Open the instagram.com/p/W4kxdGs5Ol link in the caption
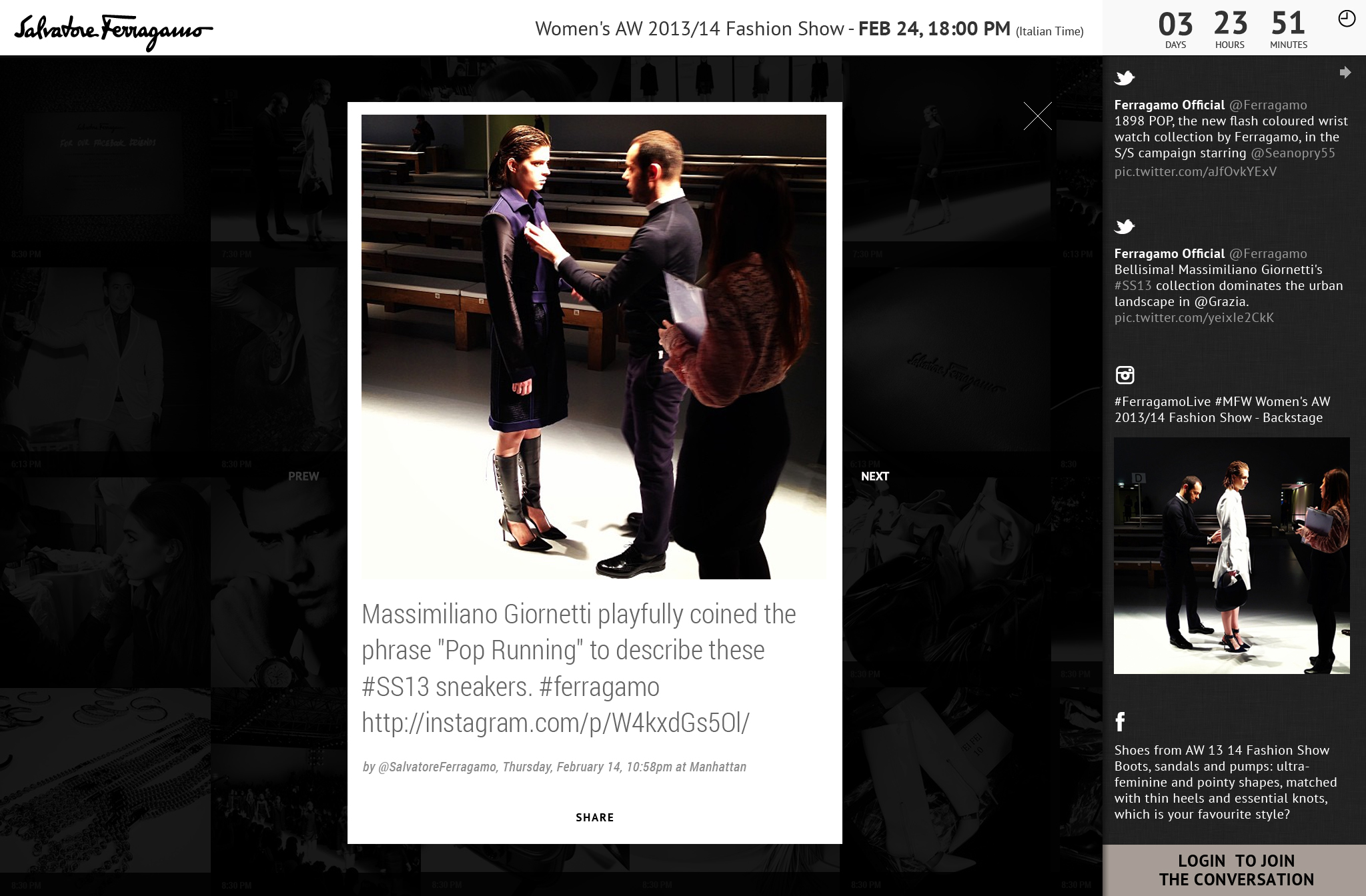This screenshot has width=1366, height=896. pyautogui.click(x=556, y=722)
